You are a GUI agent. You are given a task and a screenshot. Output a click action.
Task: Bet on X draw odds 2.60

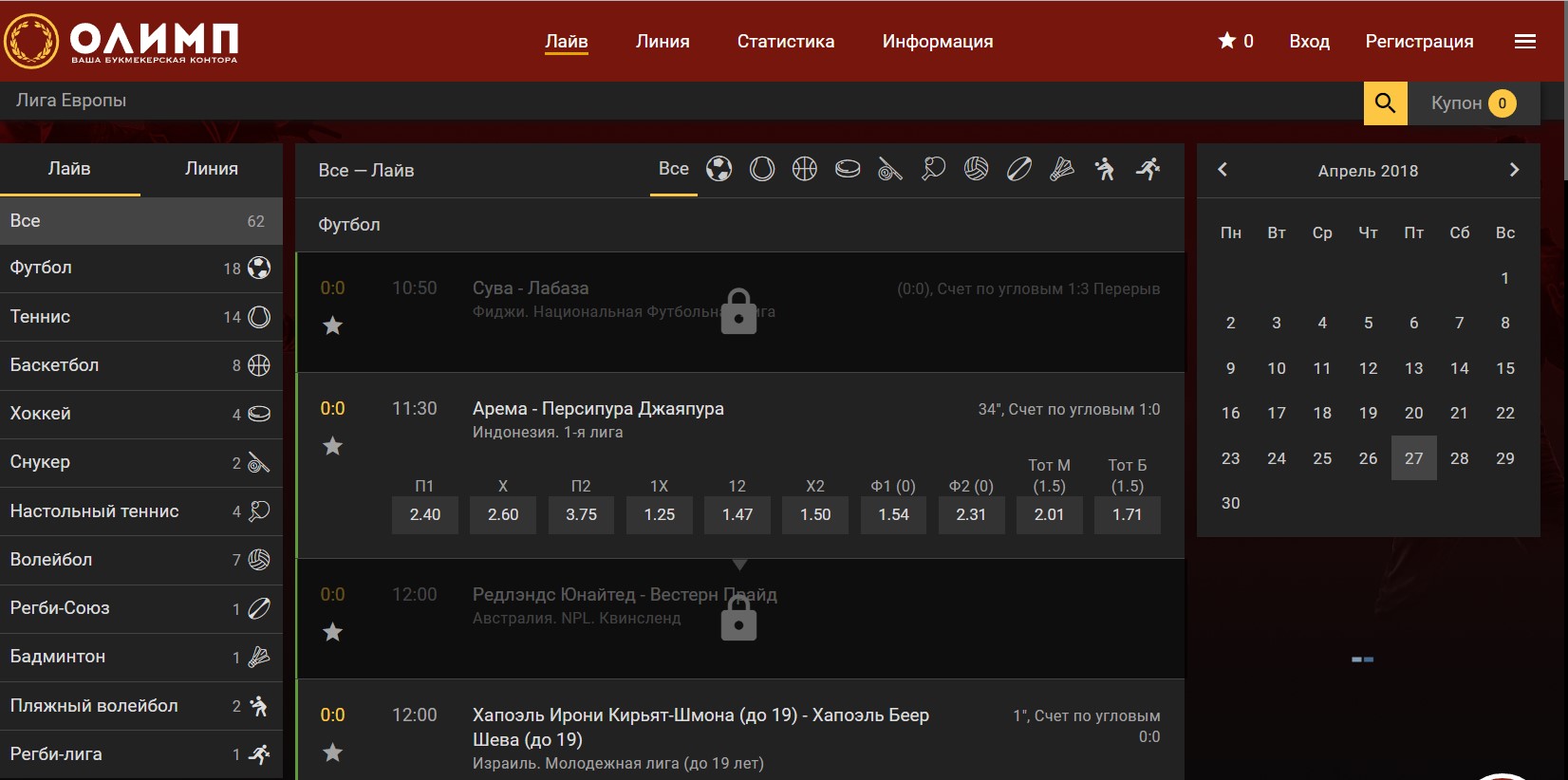click(x=503, y=514)
